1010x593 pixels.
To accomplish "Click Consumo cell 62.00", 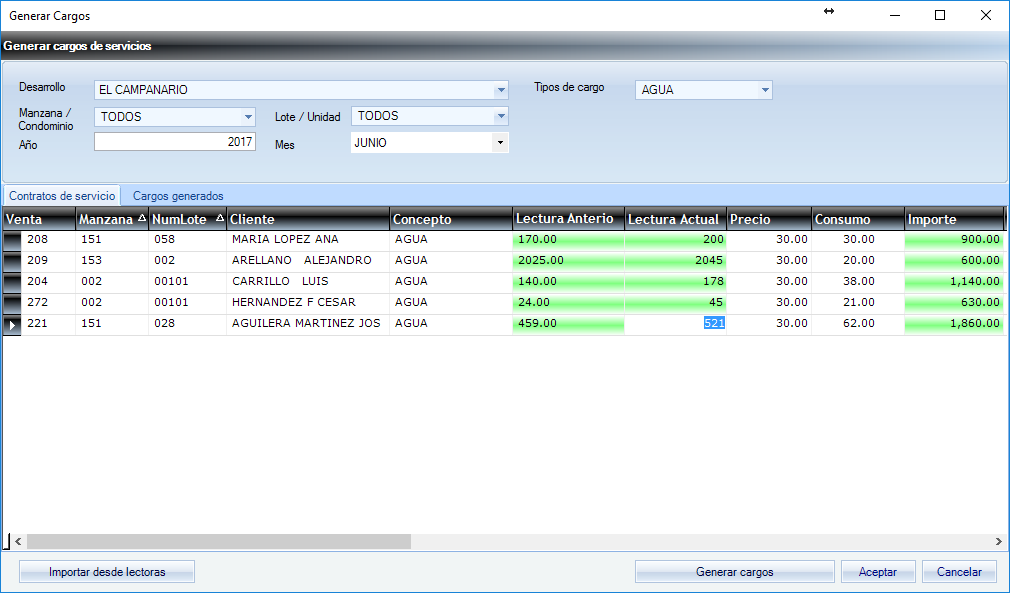I will pos(858,323).
